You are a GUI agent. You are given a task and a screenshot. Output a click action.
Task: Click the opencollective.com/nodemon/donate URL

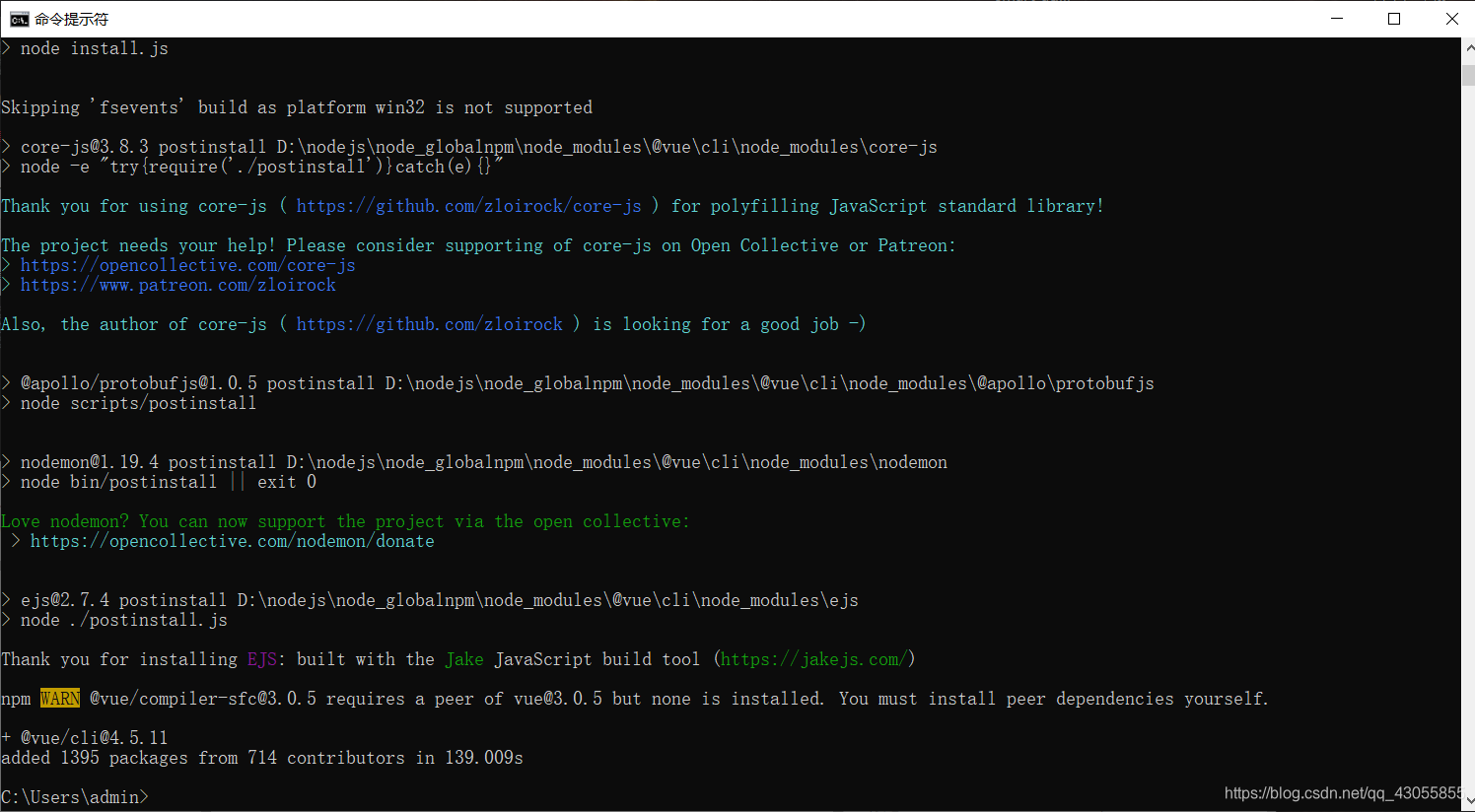(233, 541)
